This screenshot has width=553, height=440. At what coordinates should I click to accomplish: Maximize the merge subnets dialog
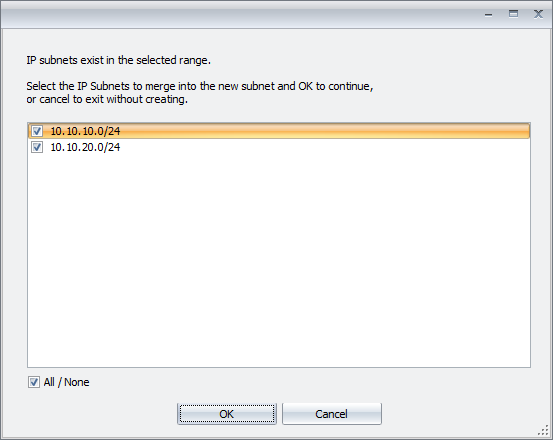click(x=513, y=14)
